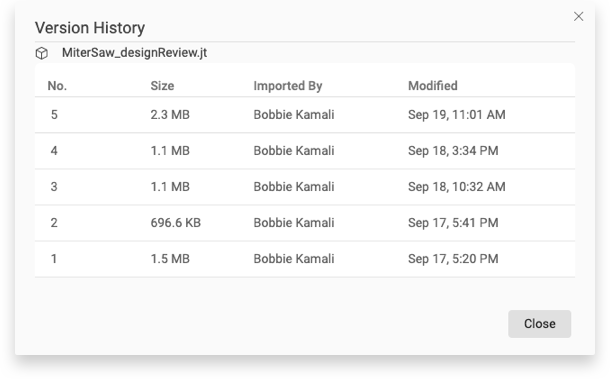Select version modified Sep 19, 11:01 AM
Image resolution: width=610 pixels, height=380 pixels.
[x=457, y=115]
